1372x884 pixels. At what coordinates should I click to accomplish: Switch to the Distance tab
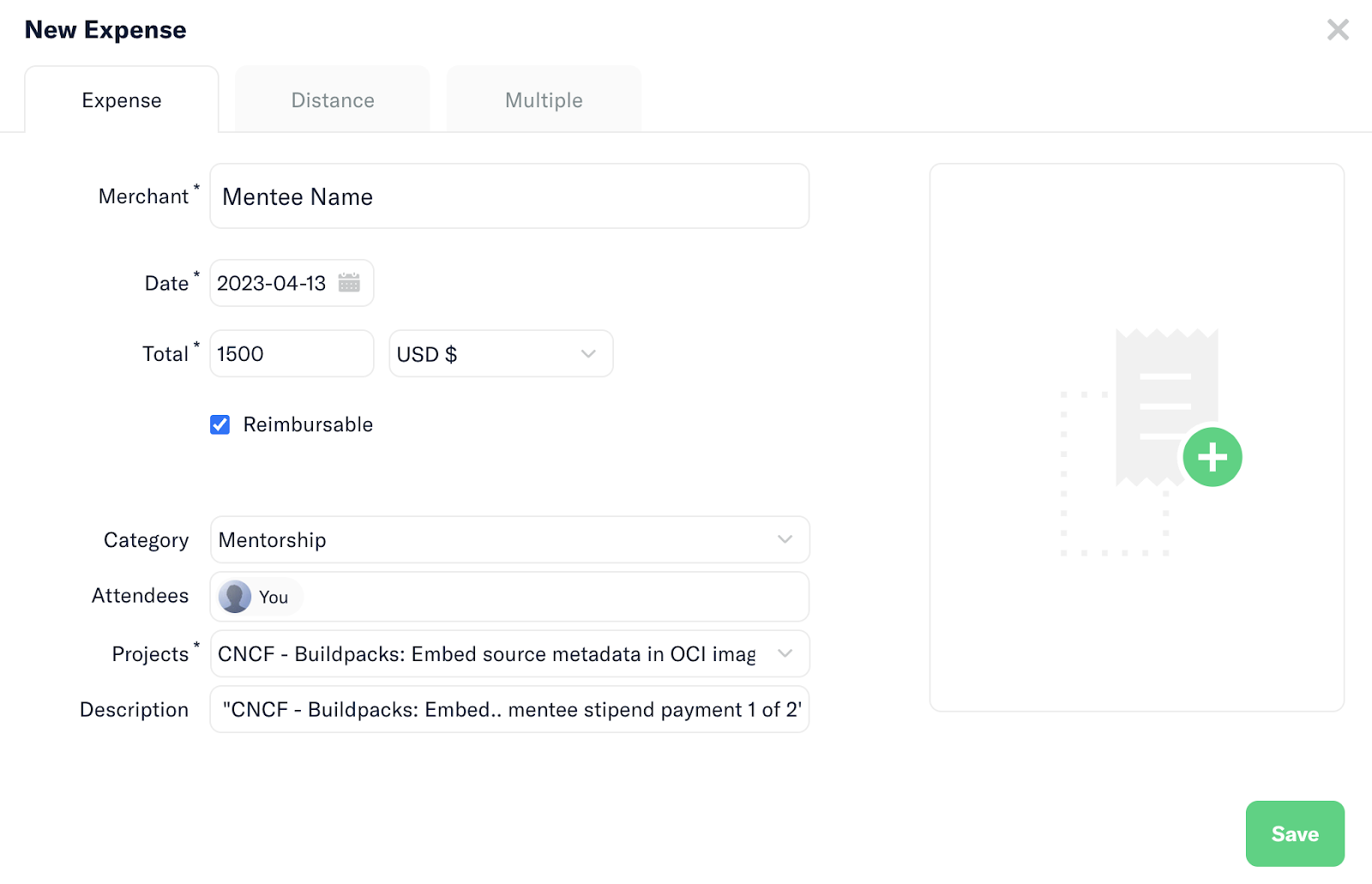coord(333,100)
